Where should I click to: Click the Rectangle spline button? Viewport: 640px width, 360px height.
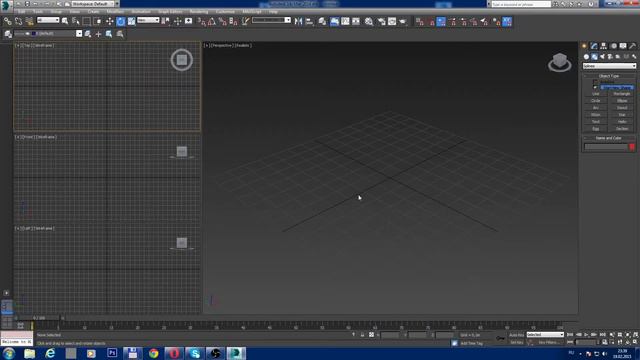tap(622, 94)
